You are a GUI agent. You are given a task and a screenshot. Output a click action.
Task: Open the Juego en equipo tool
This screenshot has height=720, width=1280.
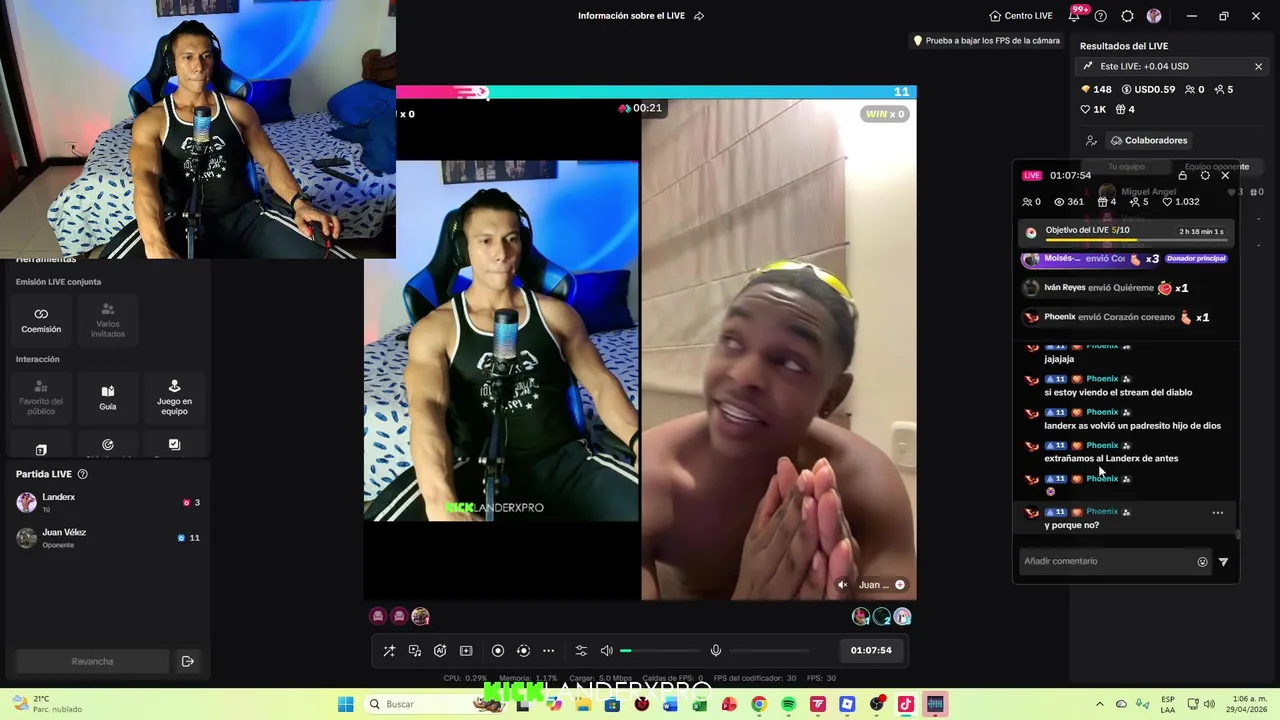(x=174, y=398)
